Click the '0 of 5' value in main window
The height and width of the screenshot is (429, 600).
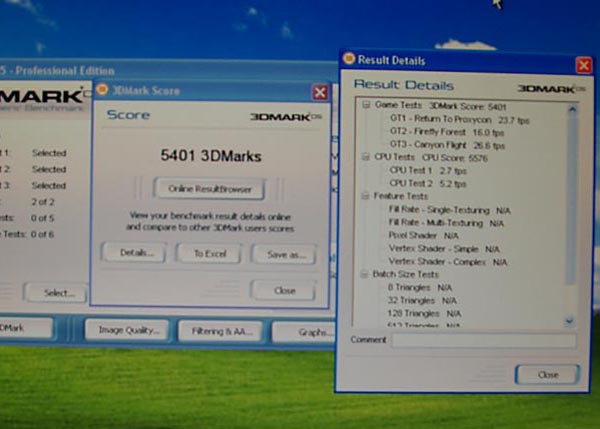pyautogui.click(x=42, y=218)
